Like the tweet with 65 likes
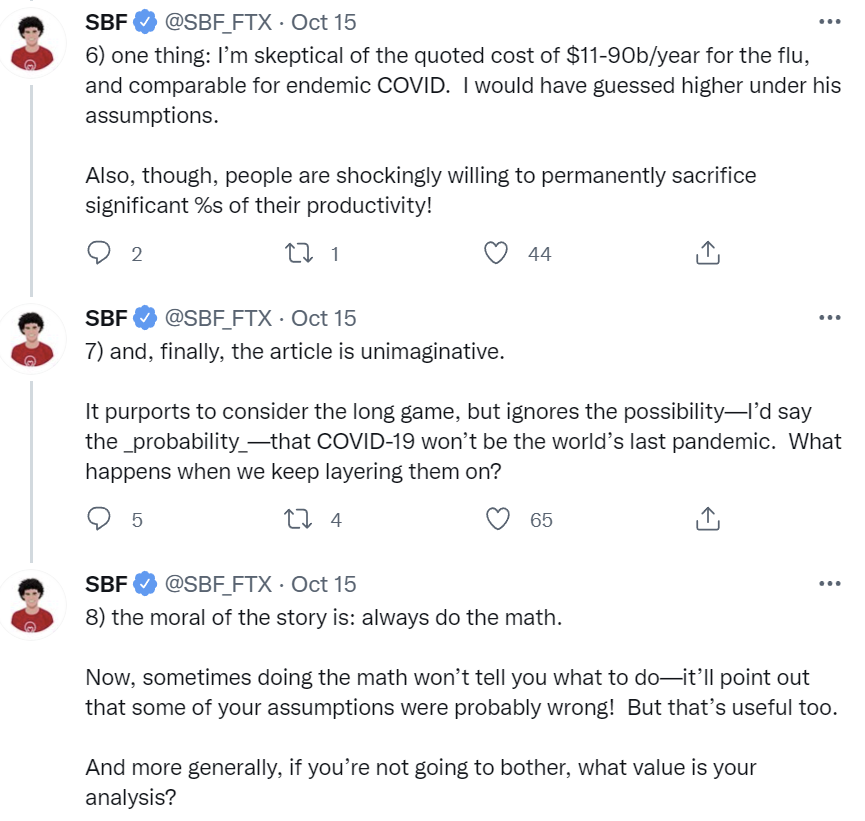The image size is (865, 821). click(496, 519)
